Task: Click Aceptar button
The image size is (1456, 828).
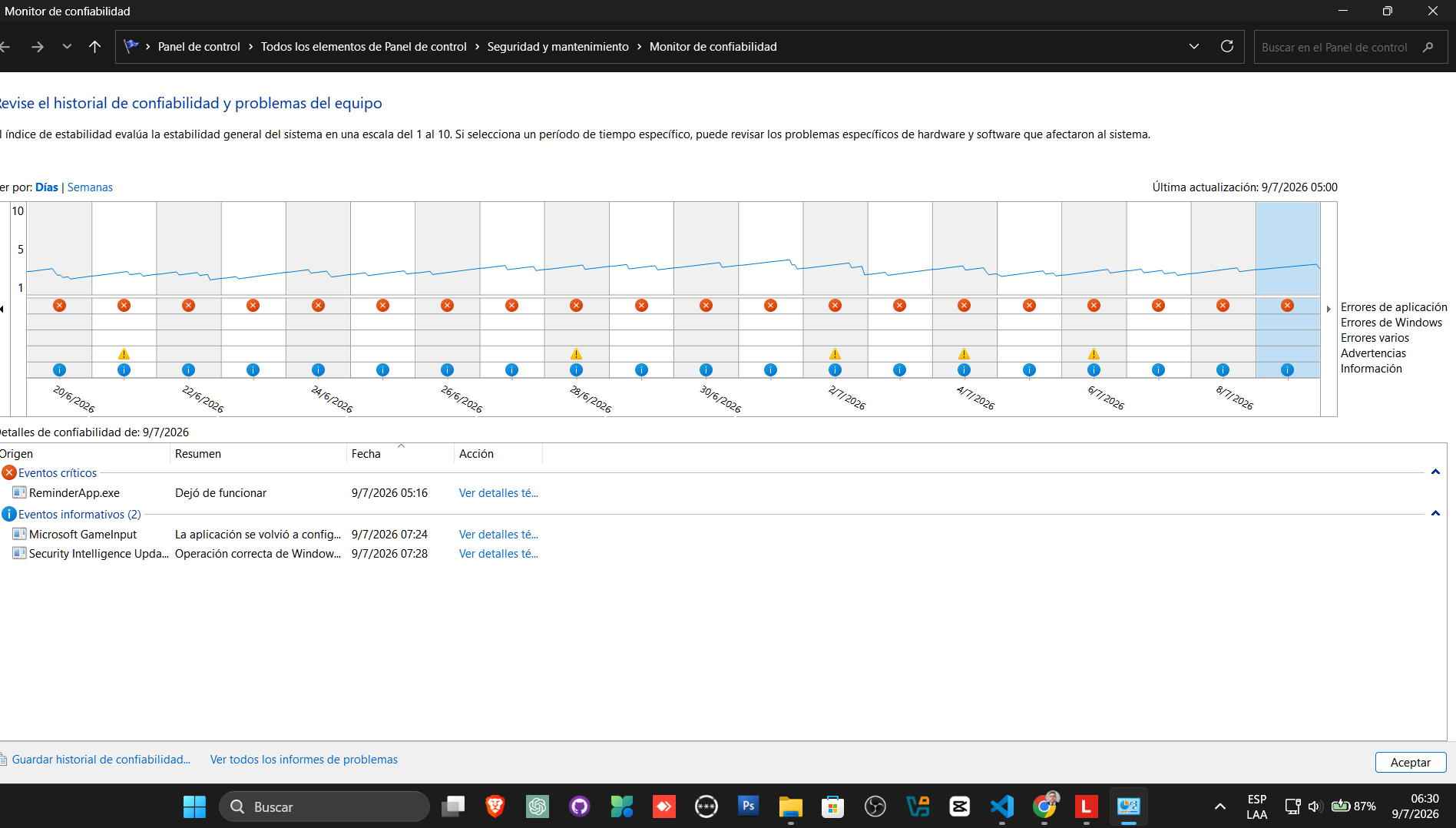Action: [x=1411, y=762]
